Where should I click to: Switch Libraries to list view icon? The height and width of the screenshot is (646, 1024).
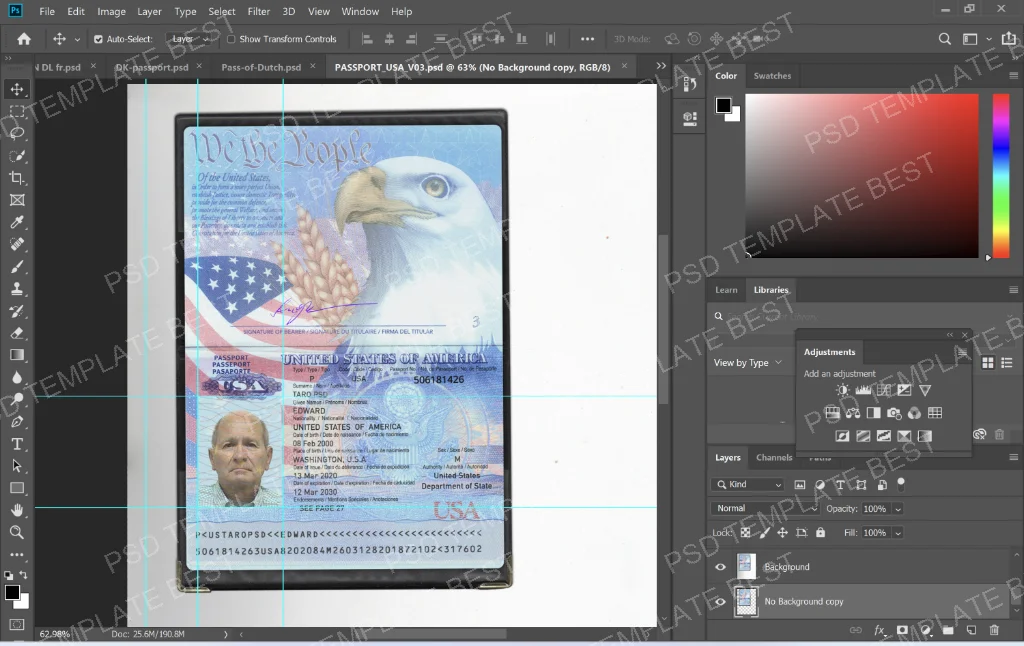tap(1007, 363)
